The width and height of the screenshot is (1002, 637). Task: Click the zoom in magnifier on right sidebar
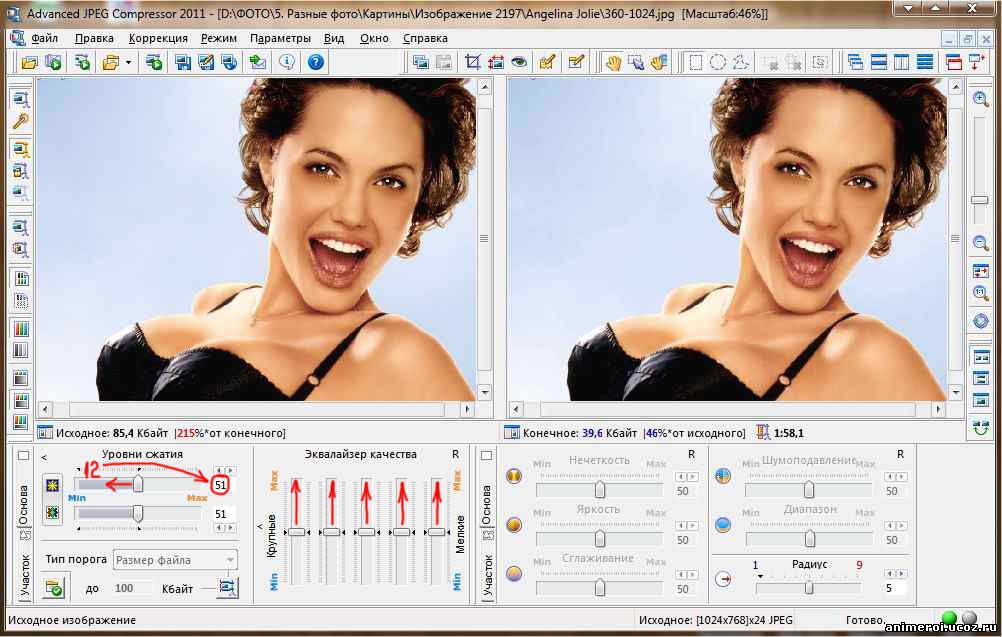[x=980, y=98]
